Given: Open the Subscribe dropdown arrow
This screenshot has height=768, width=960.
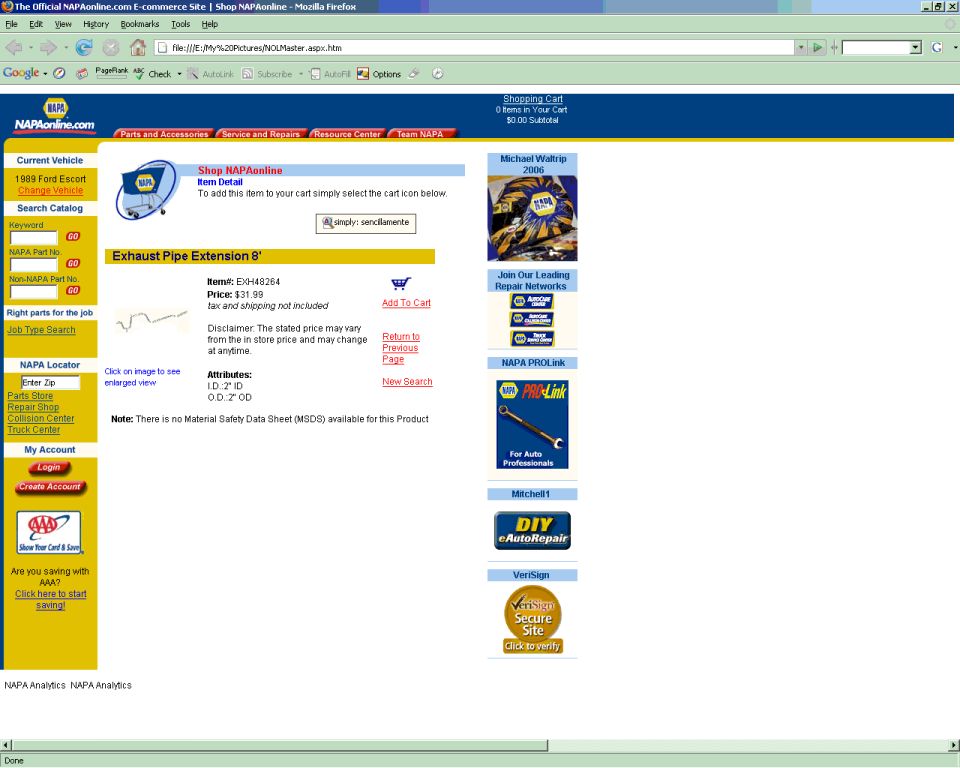Looking at the screenshot, I should [301, 74].
